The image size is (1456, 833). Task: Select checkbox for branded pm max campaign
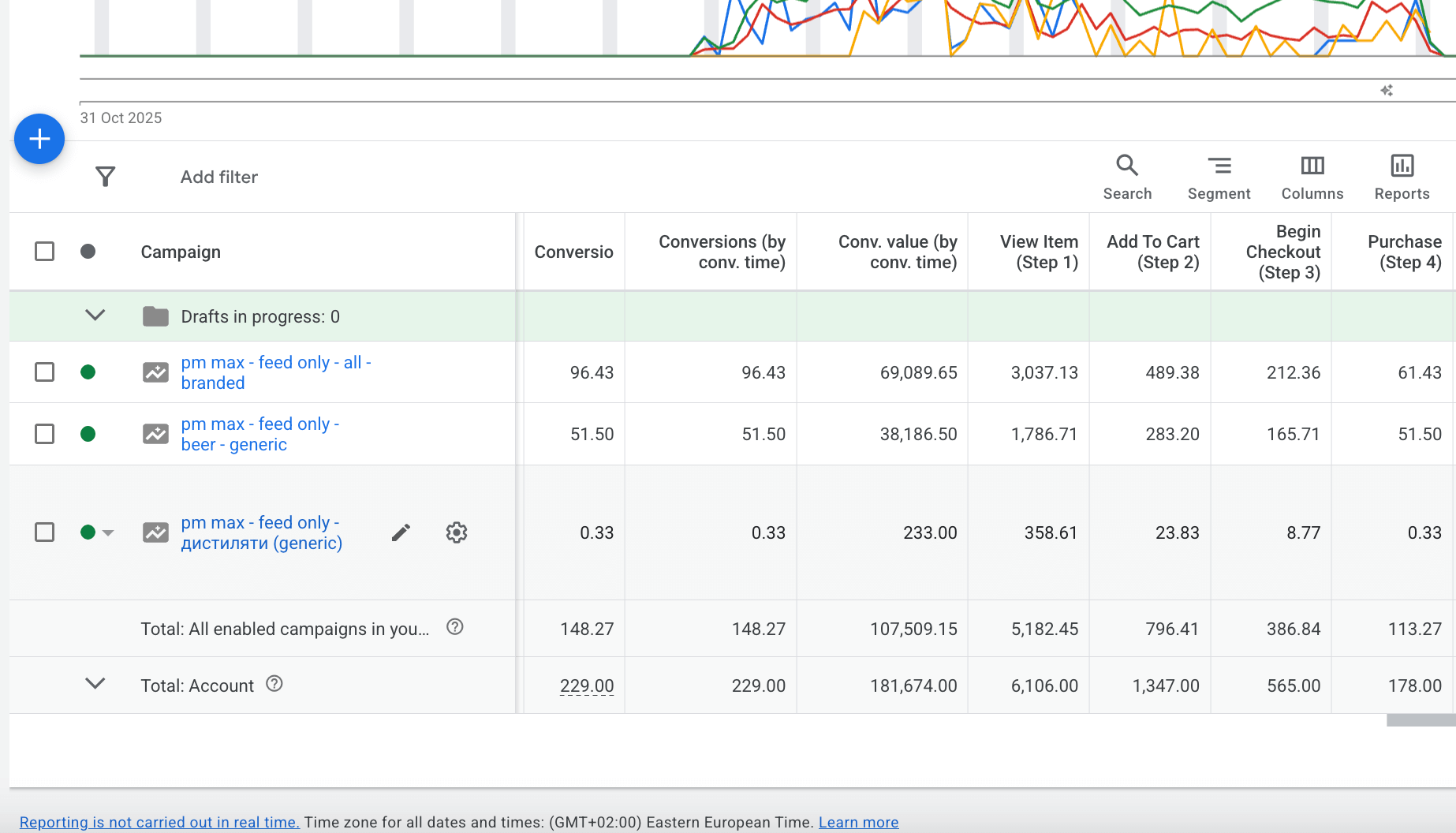tap(45, 372)
